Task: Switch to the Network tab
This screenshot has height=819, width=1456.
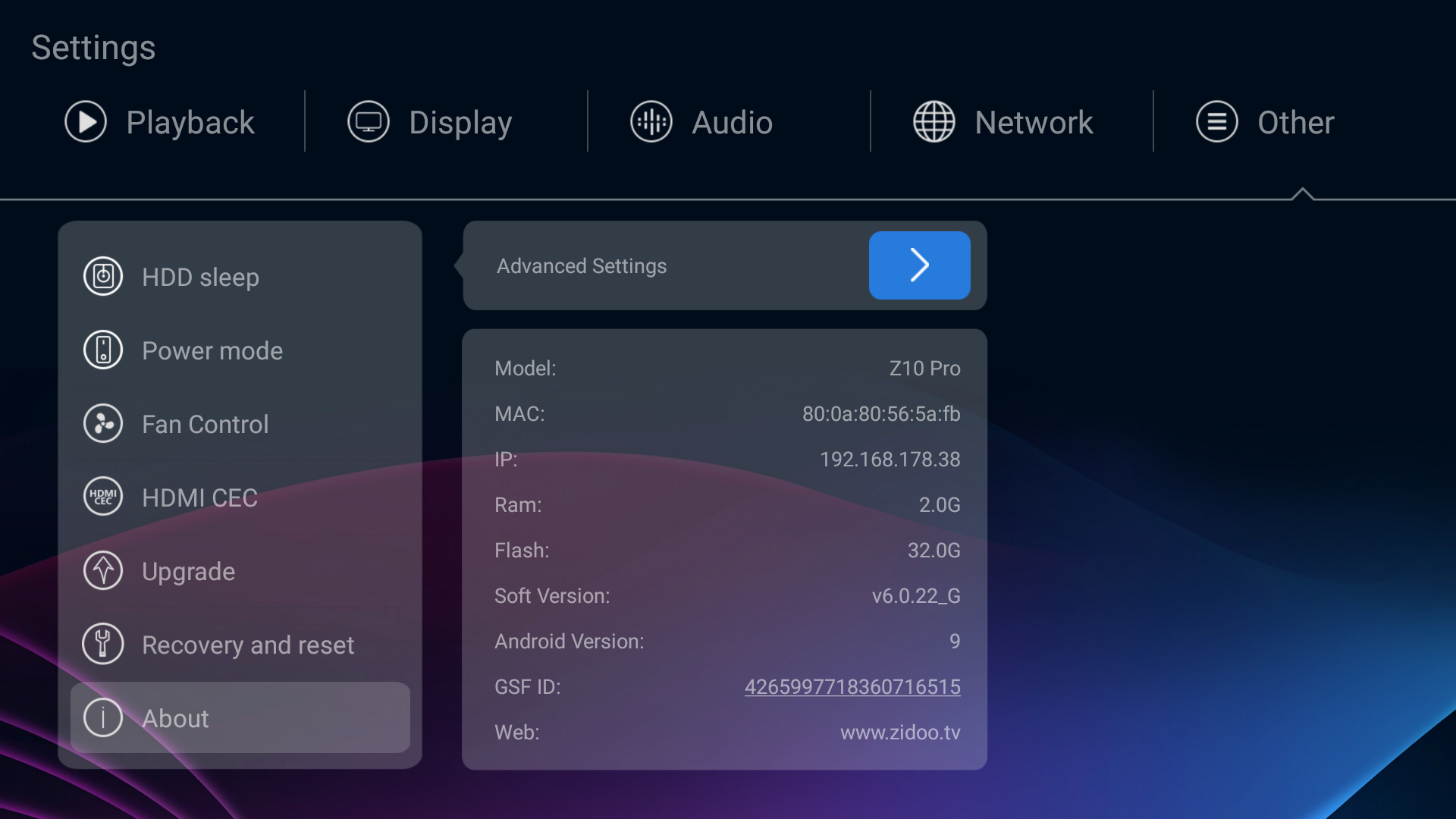Action: [x=1033, y=123]
